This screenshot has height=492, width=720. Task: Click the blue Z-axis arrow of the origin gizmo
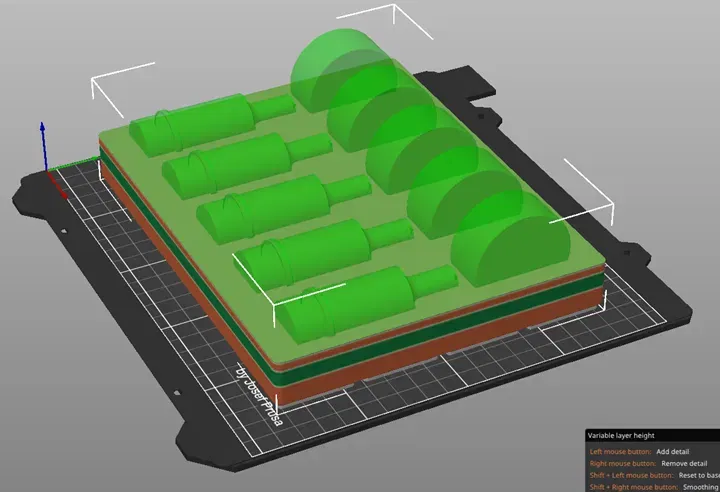(x=43, y=145)
